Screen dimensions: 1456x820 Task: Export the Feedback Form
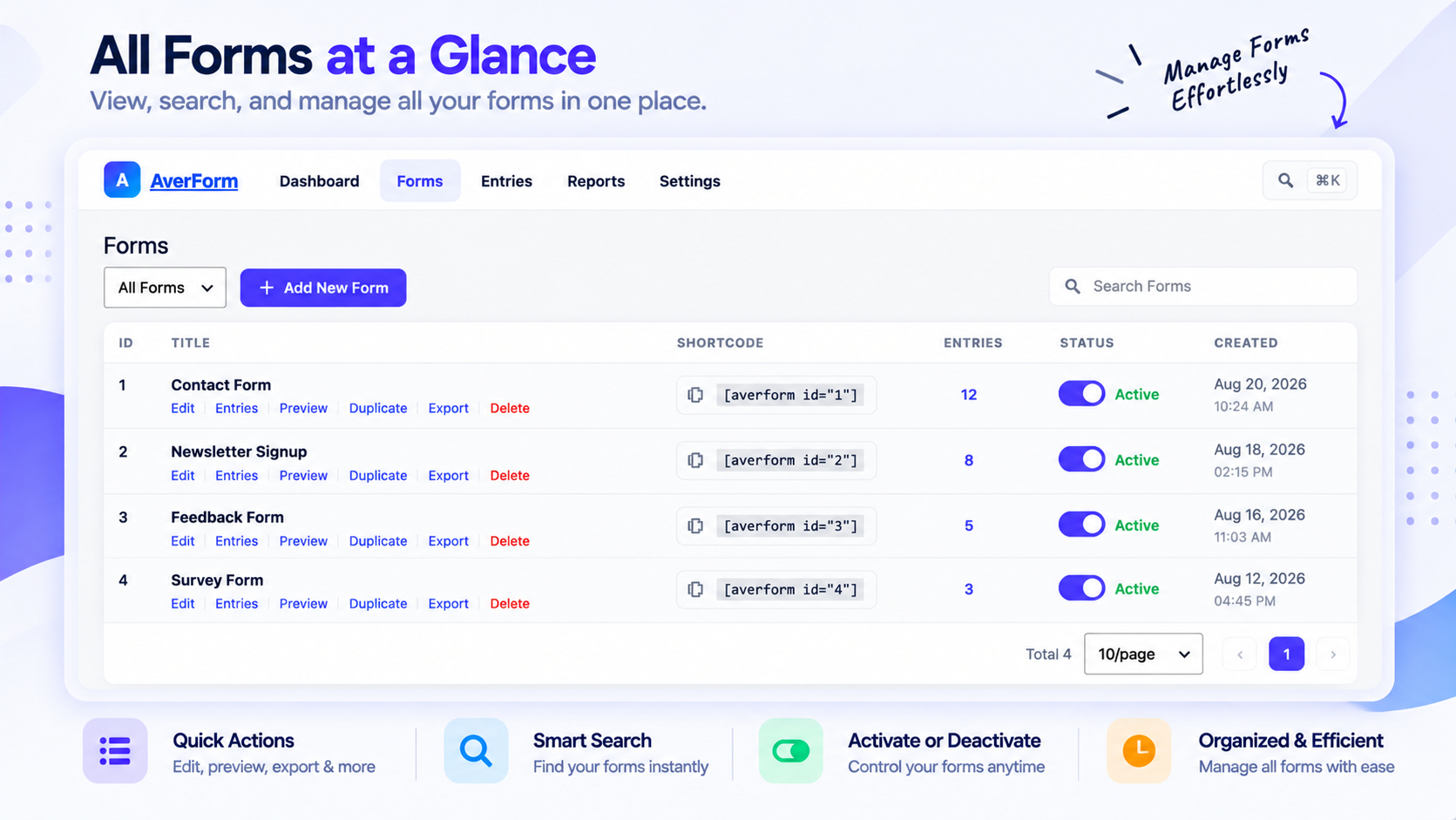[x=448, y=540]
